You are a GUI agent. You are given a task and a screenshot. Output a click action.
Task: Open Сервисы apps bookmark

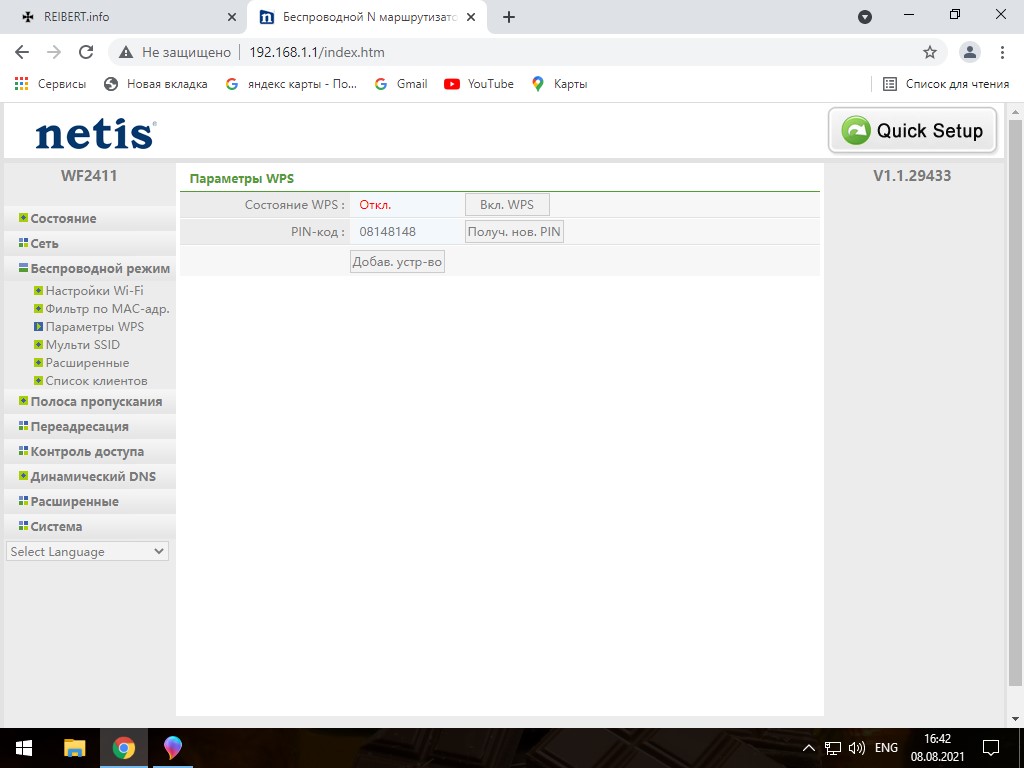coord(50,84)
